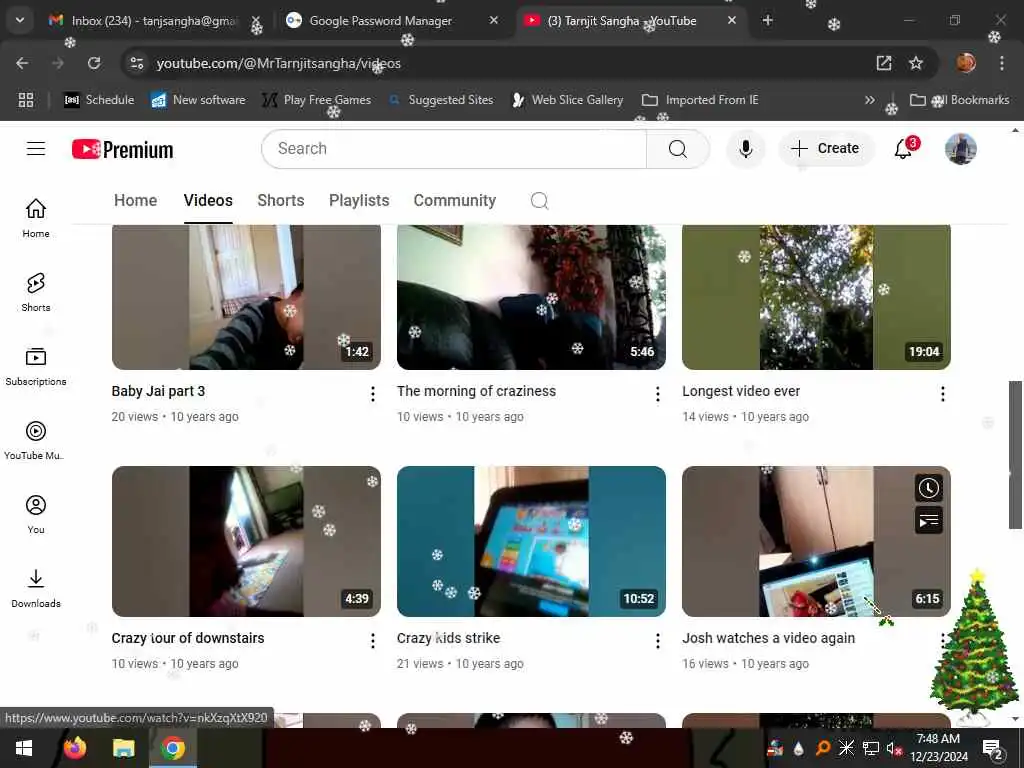This screenshot has height=768, width=1024.
Task: Open the Web Slice Gallery bookmark
Action: (568, 100)
